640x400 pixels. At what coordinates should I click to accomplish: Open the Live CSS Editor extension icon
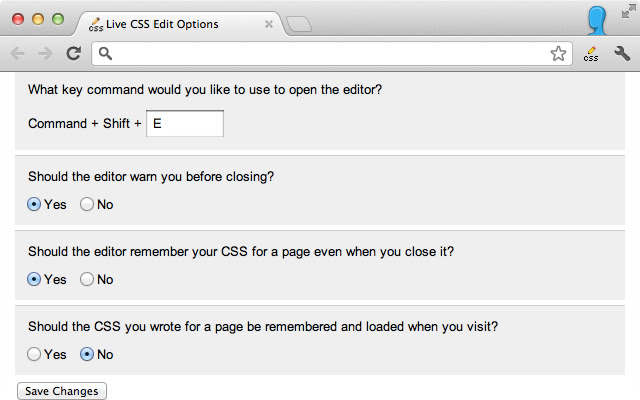point(591,54)
